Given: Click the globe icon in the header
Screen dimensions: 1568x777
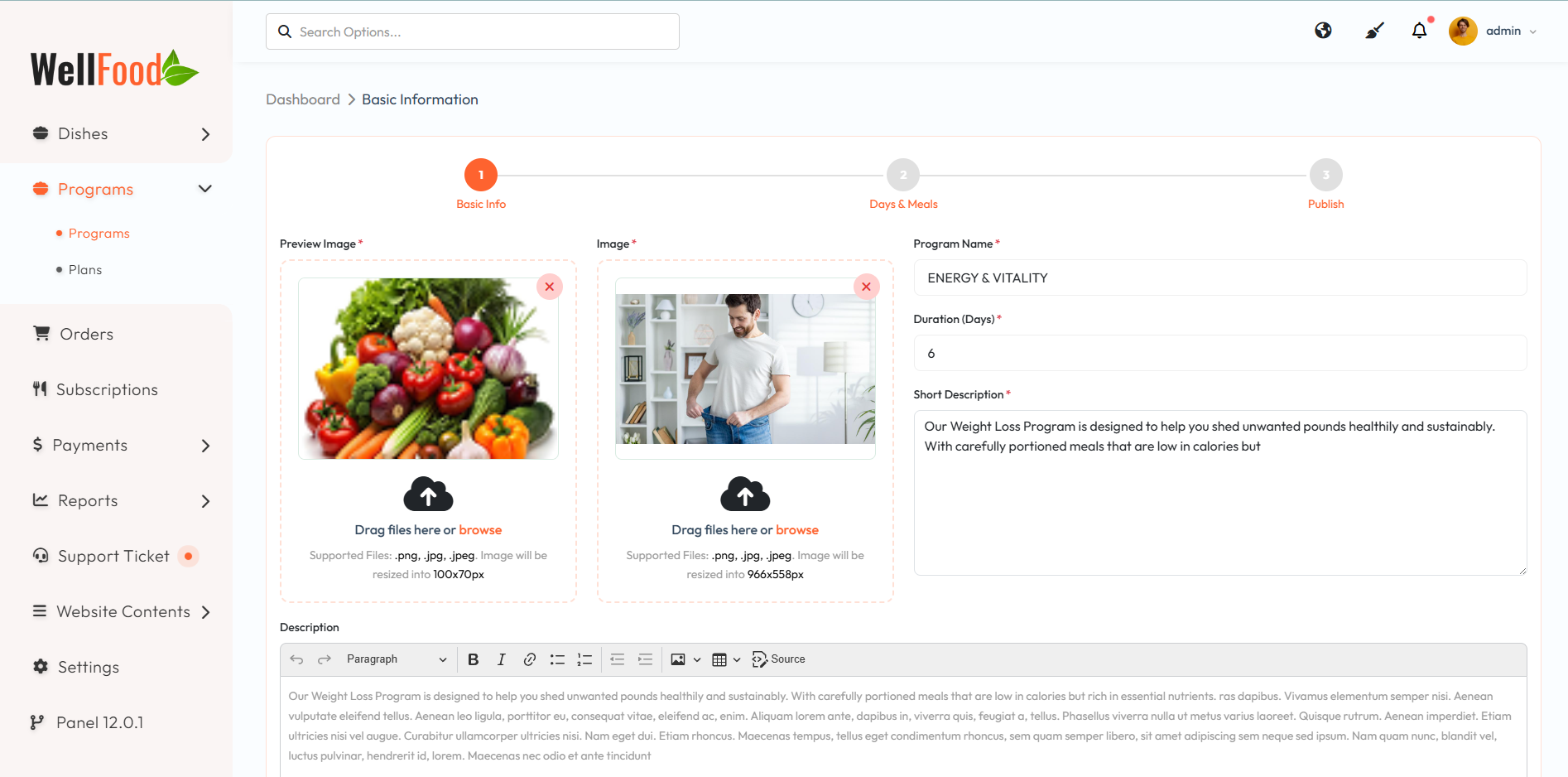Looking at the screenshot, I should click(1323, 31).
